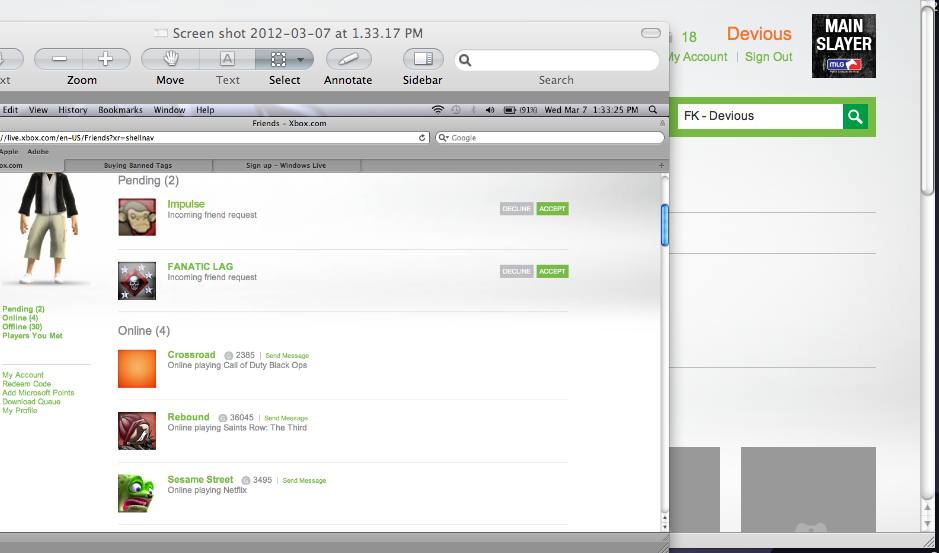Open the Window menu
939x553 pixels.
169,110
